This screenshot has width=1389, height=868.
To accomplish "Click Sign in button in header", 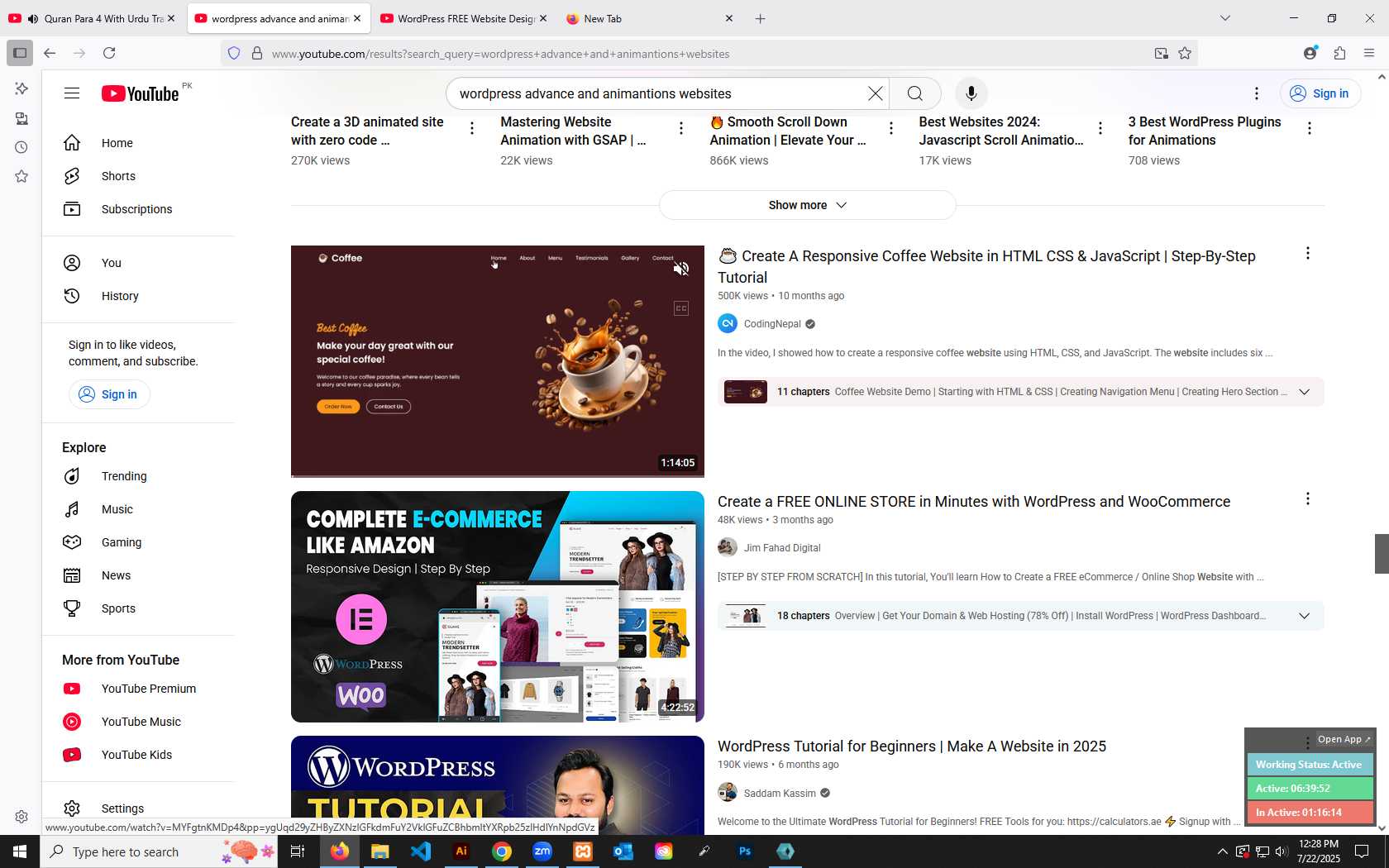I will [x=1320, y=93].
